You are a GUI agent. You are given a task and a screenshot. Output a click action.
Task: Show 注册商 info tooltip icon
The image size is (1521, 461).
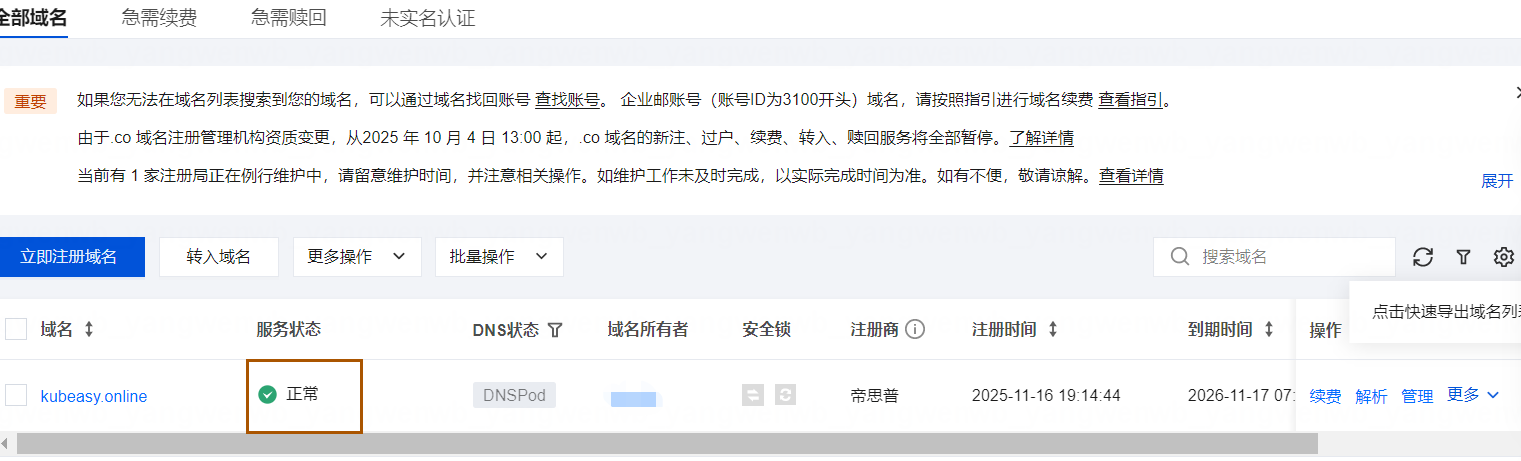coord(914,329)
